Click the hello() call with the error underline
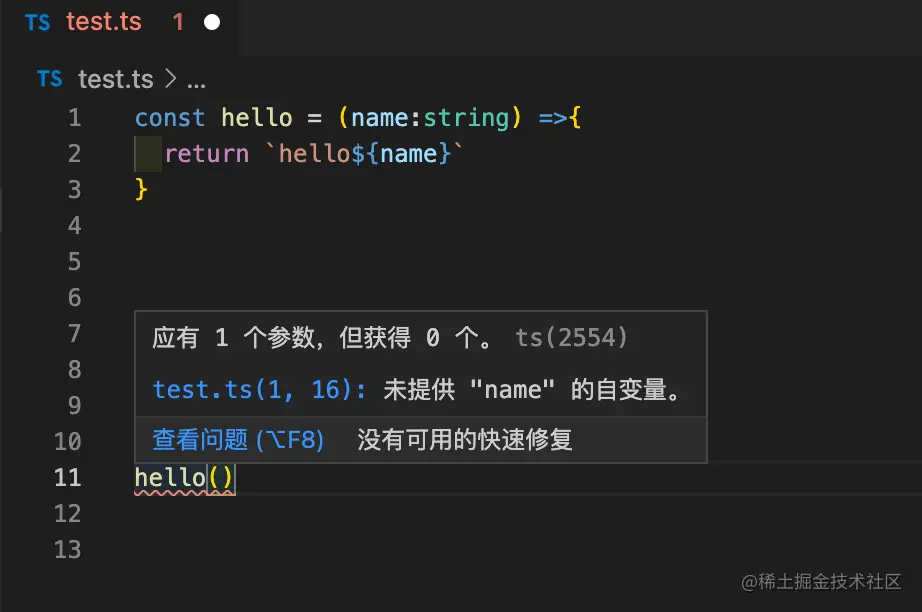Screen dimensions: 922x612 point(184,478)
